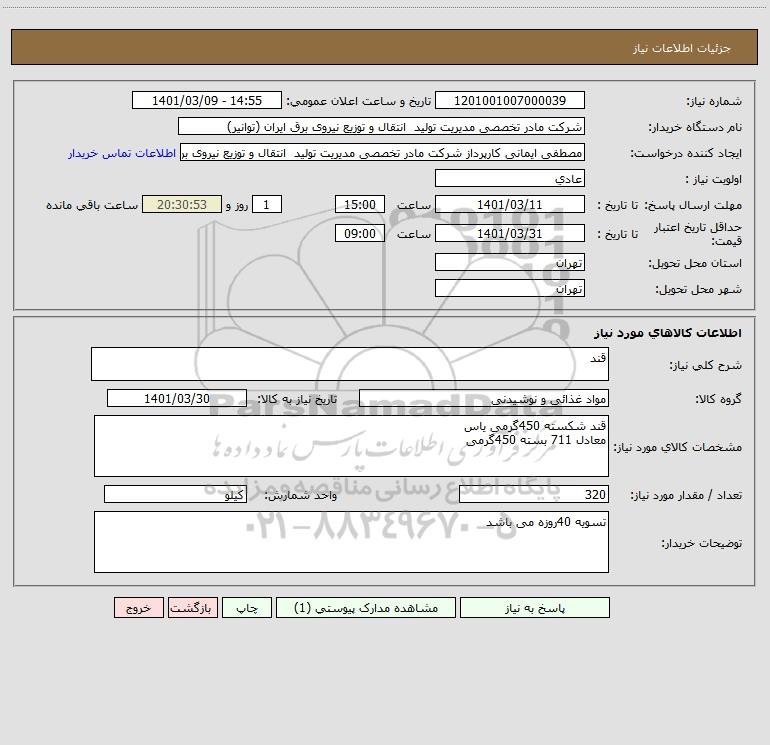Click the remaining days field showing 1
770x745 pixels.
pyautogui.click(x=267, y=204)
